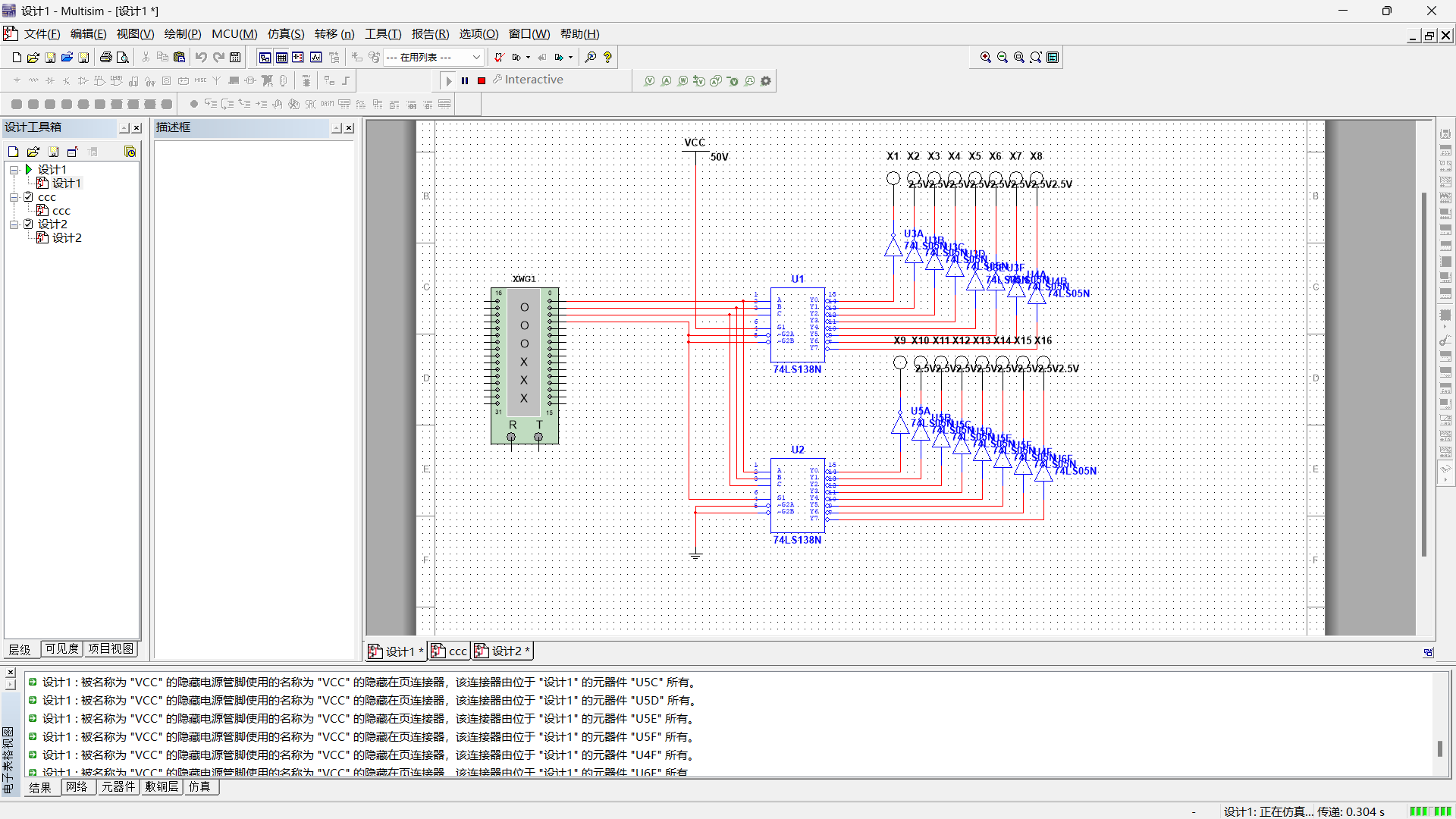Place a diode component
The image size is (1456, 819).
(x=50, y=80)
